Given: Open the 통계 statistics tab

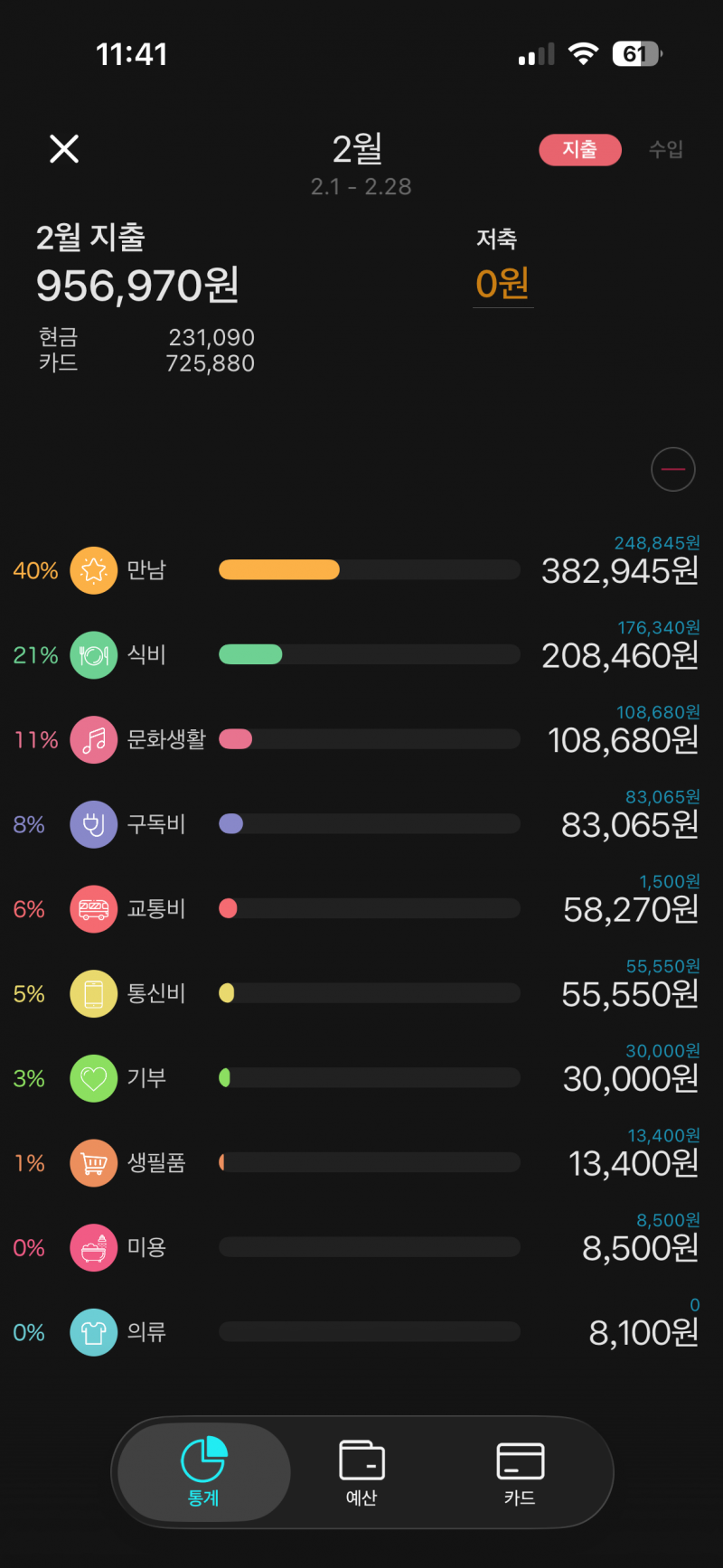Looking at the screenshot, I should (204, 1472).
